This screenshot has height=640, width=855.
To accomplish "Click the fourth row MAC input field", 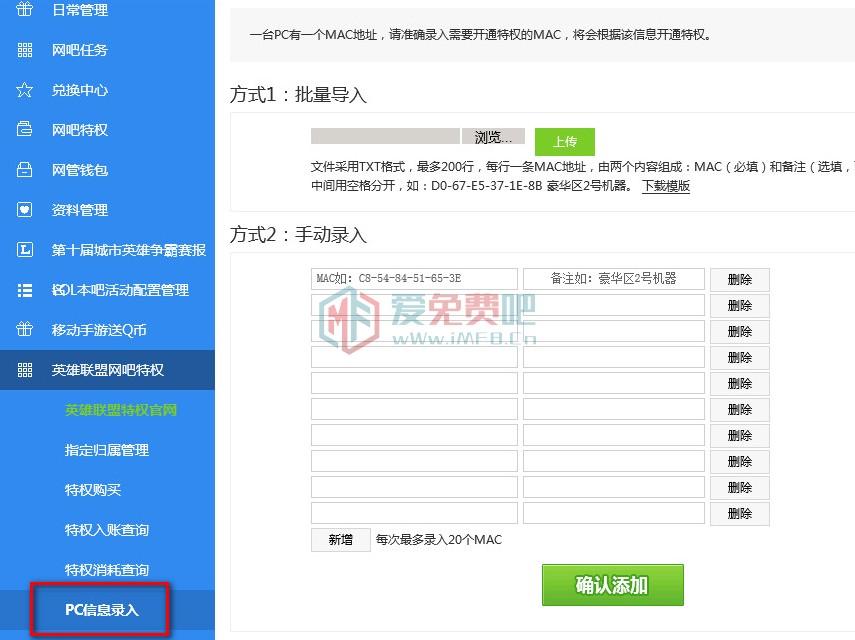I will point(414,357).
